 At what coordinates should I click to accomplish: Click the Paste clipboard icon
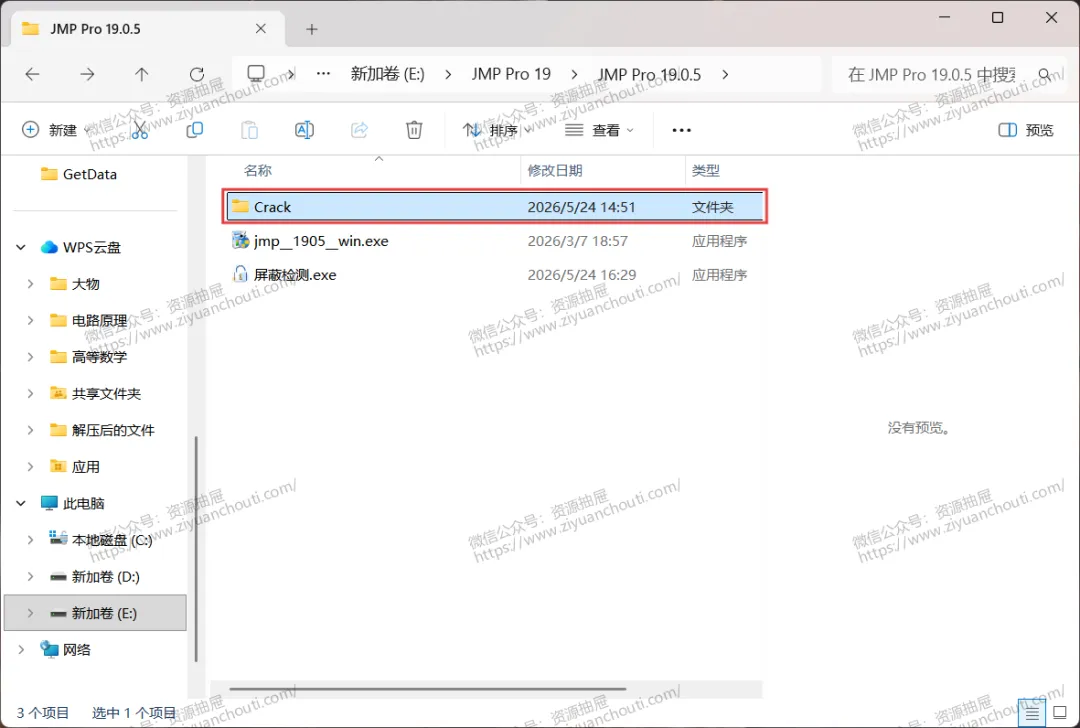point(249,129)
